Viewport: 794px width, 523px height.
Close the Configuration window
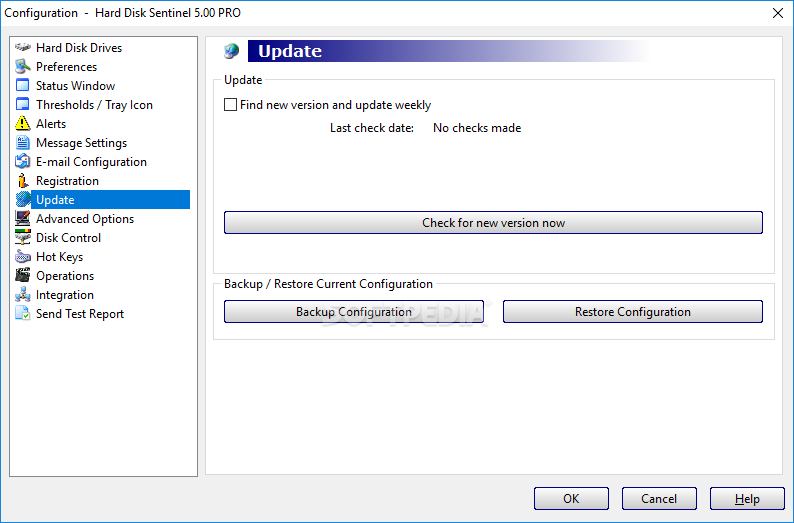click(778, 13)
